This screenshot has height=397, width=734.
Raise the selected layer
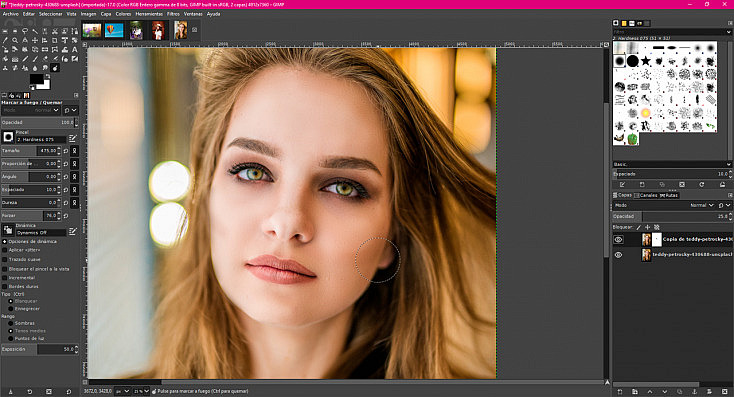(650, 391)
